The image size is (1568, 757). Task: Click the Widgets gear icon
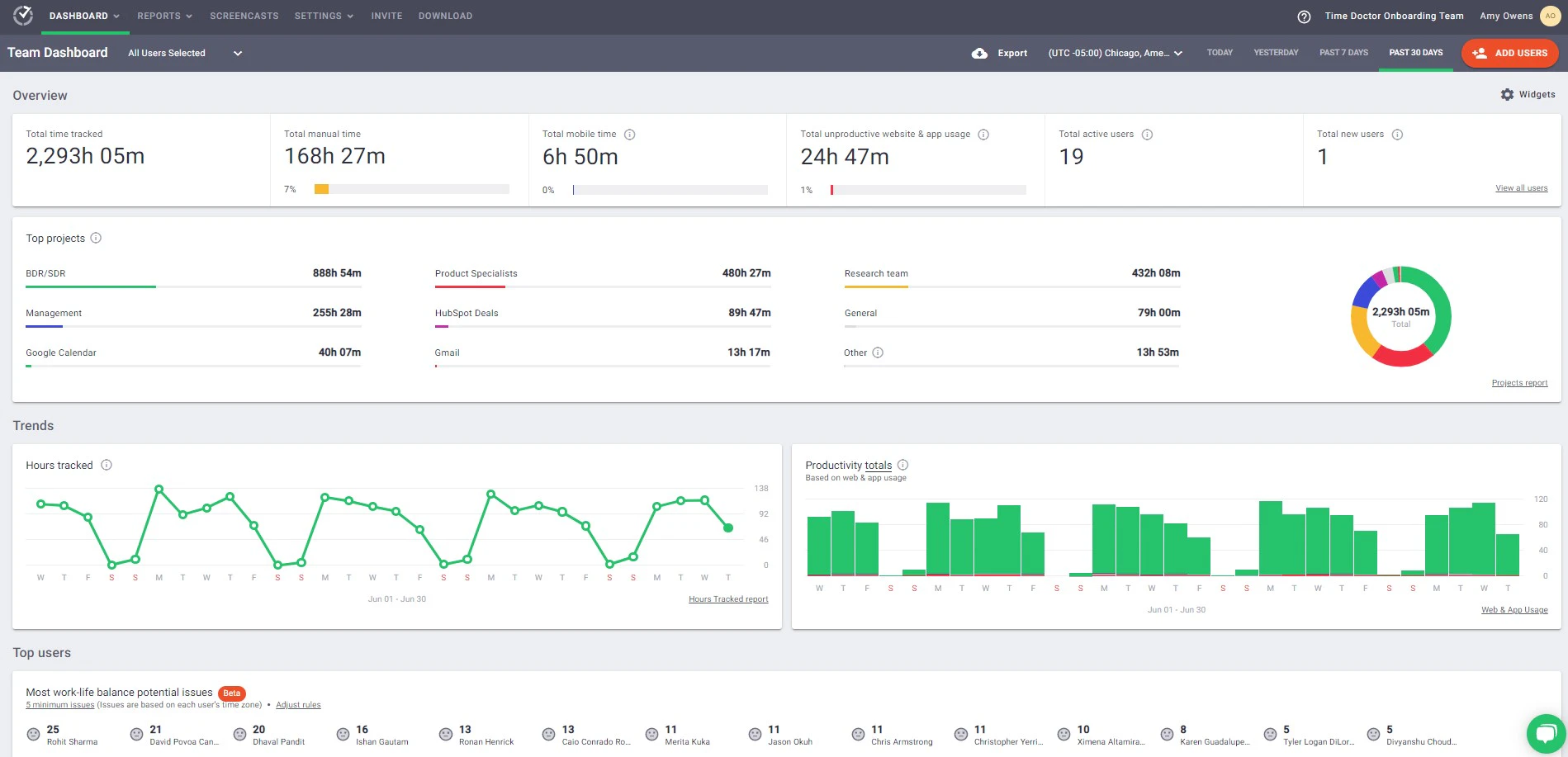[x=1507, y=95]
